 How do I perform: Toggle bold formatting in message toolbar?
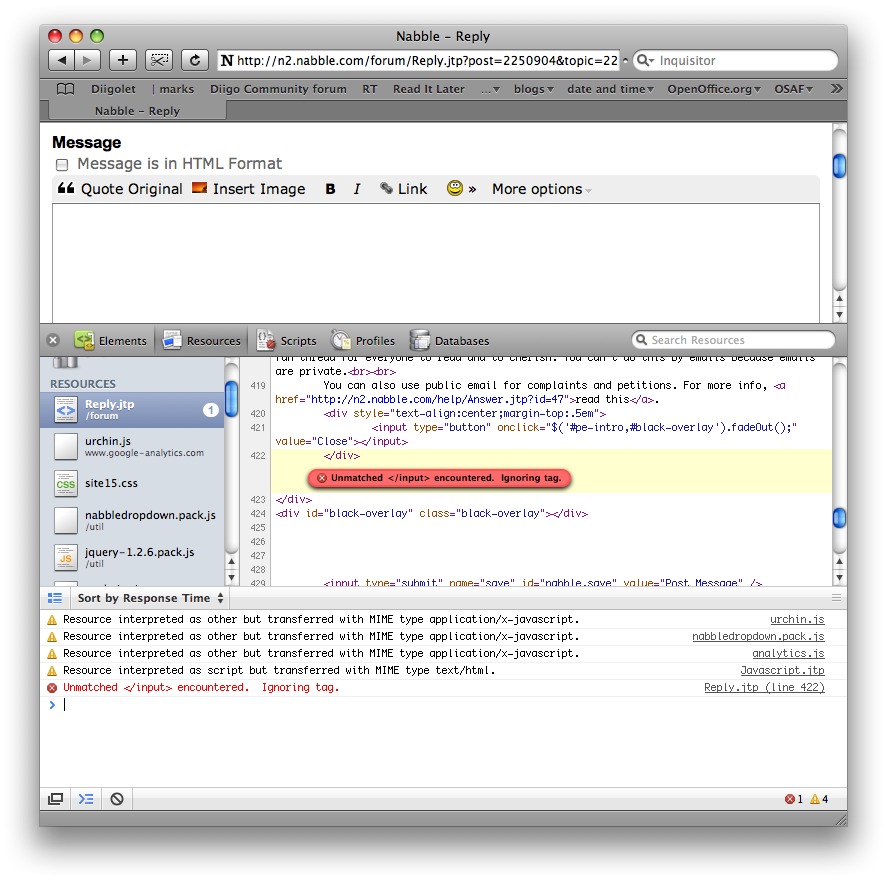click(330, 189)
